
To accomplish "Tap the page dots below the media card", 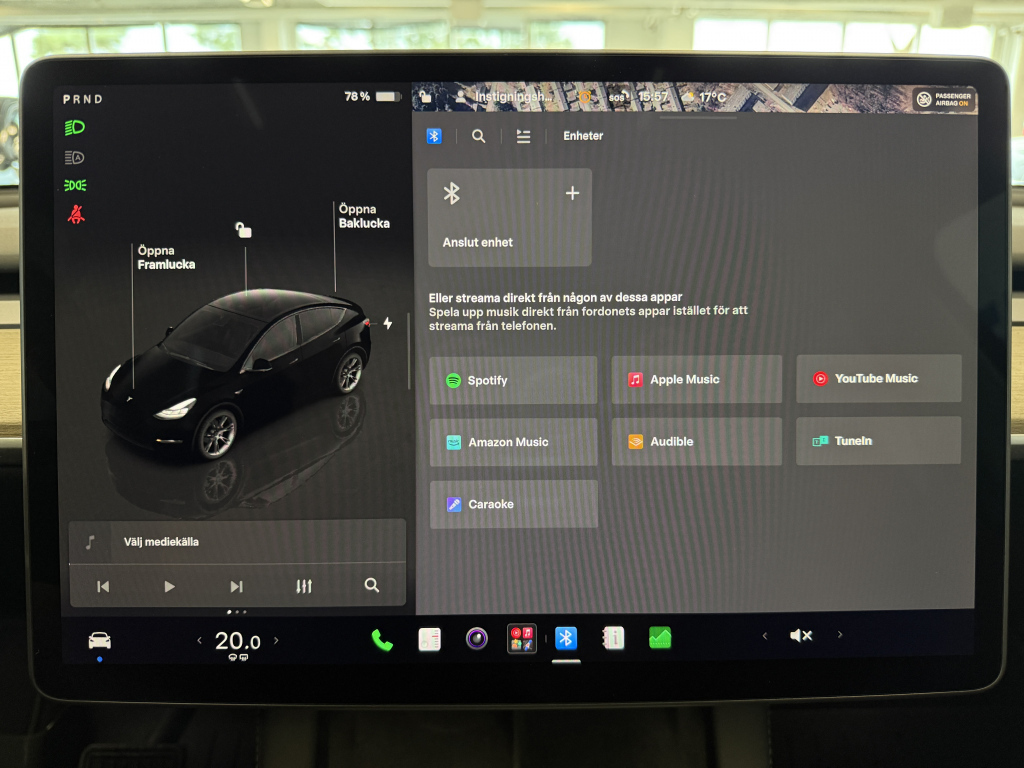I will (x=236, y=612).
